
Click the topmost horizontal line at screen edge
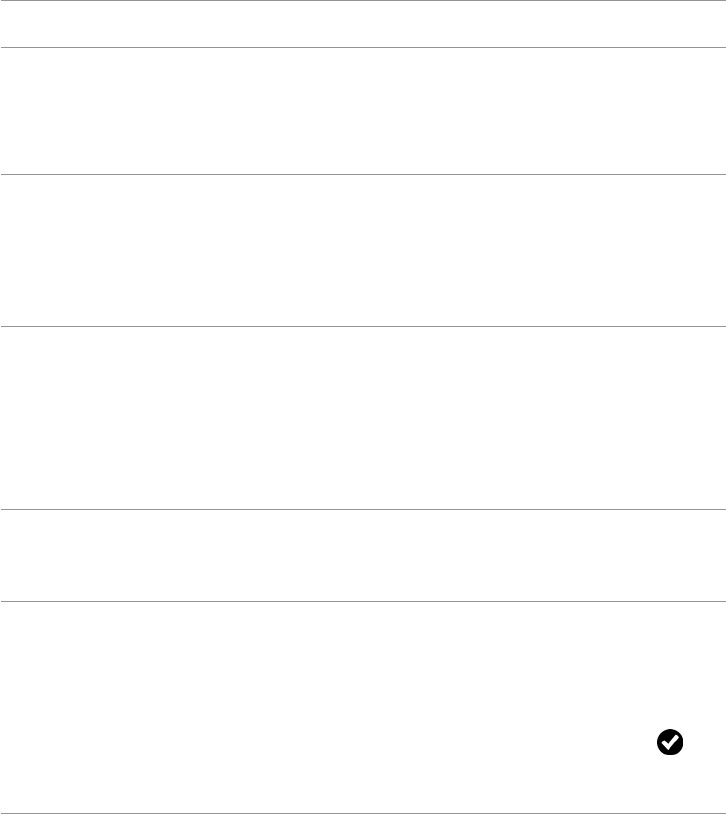tap(362, 1)
